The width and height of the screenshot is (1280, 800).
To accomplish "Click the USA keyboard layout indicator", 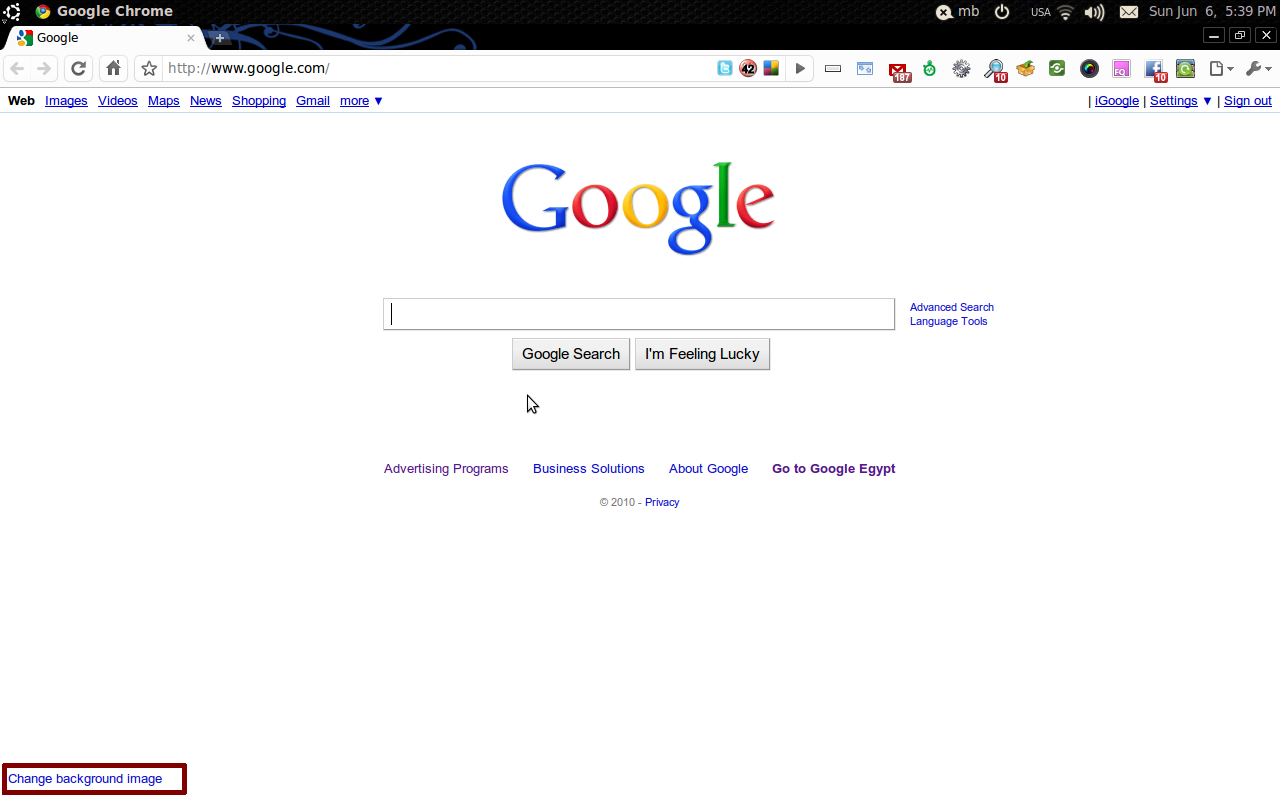I will (x=1041, y=13).
